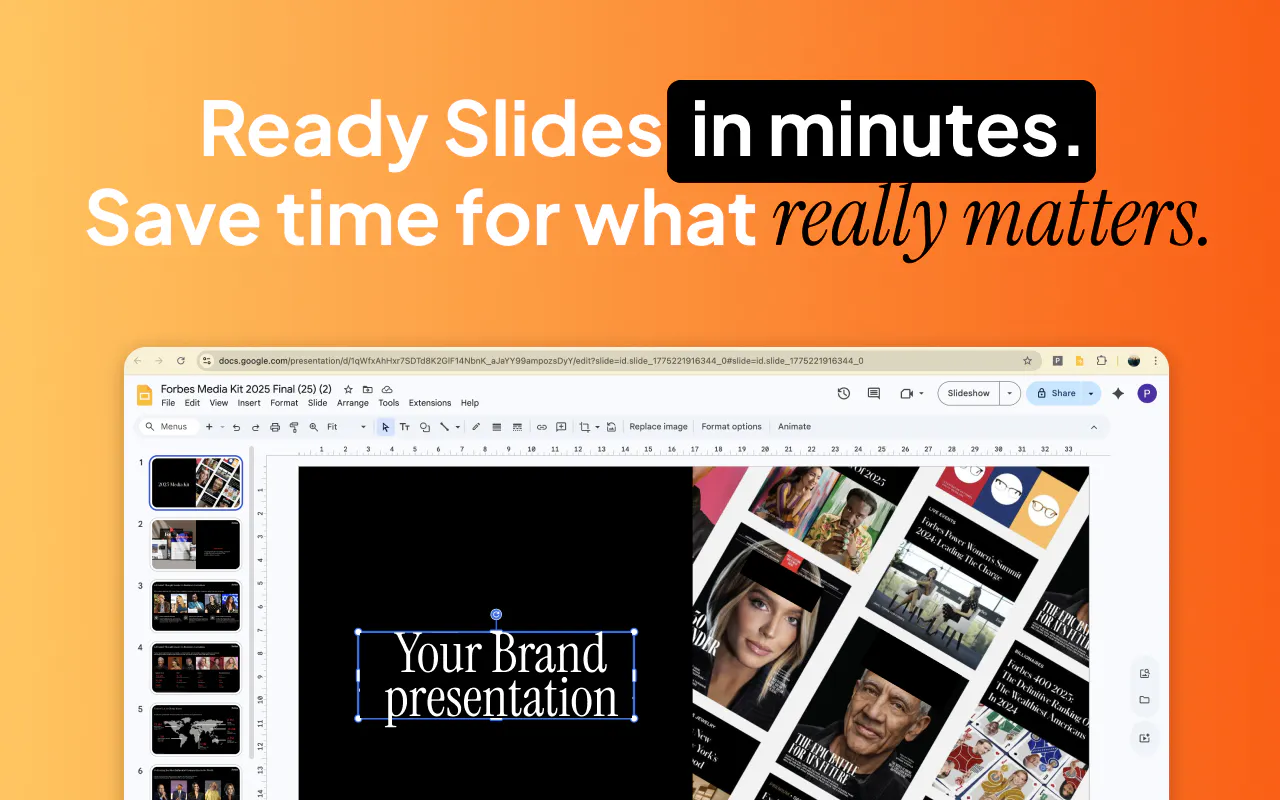Viewport: 1280px width, 800px height.
Task: Select the Text box tool
Action: point(405,427)
